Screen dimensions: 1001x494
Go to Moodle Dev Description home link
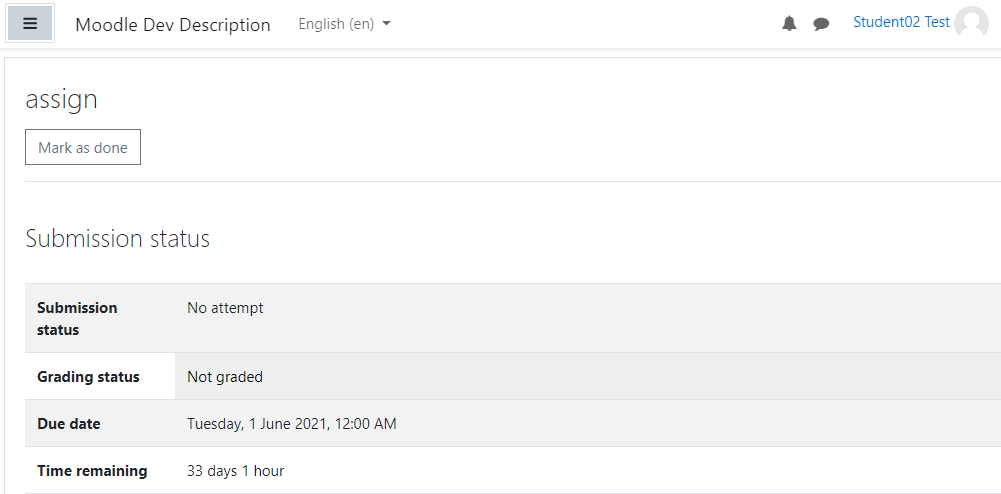[x=173, y=25]
